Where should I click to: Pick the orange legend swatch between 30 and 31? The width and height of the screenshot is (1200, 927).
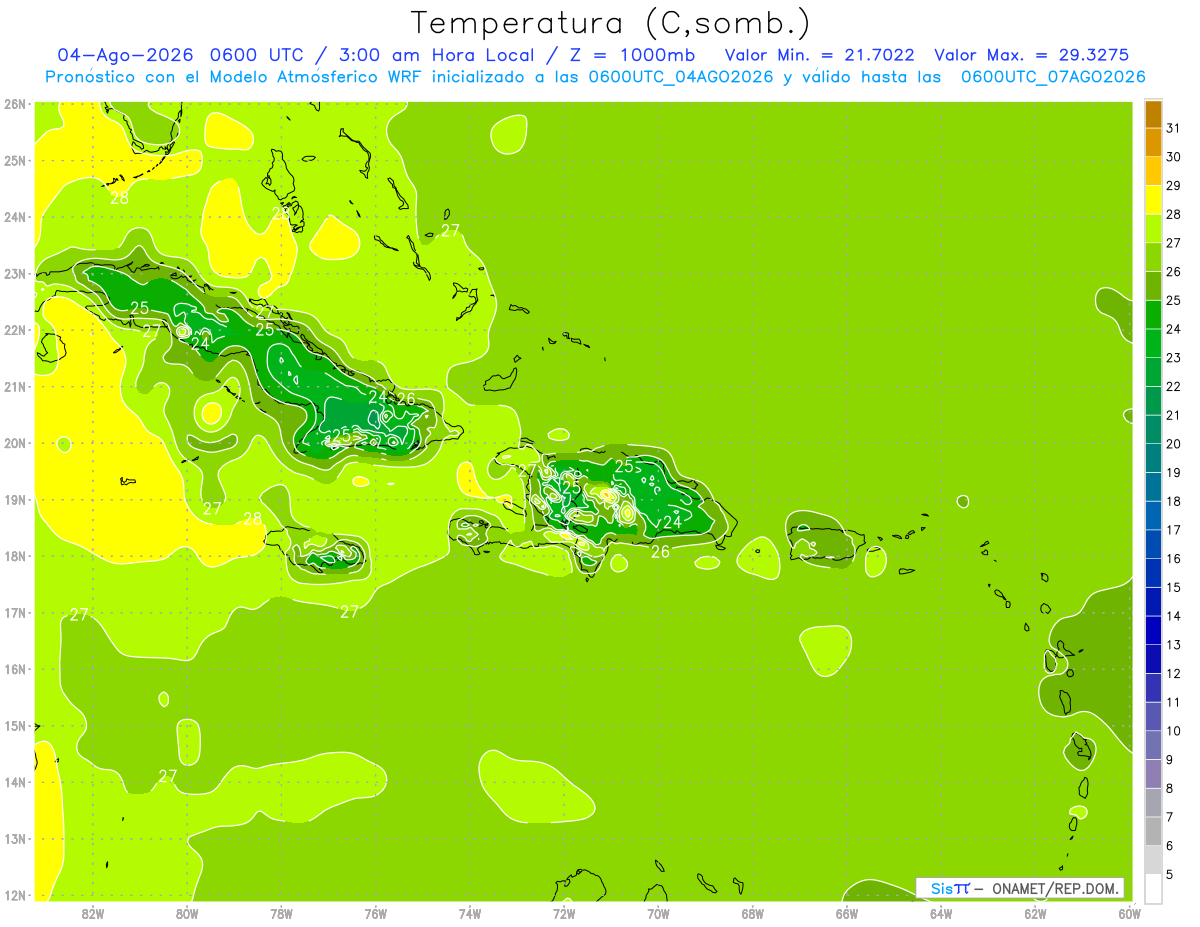click(1153, 143)
